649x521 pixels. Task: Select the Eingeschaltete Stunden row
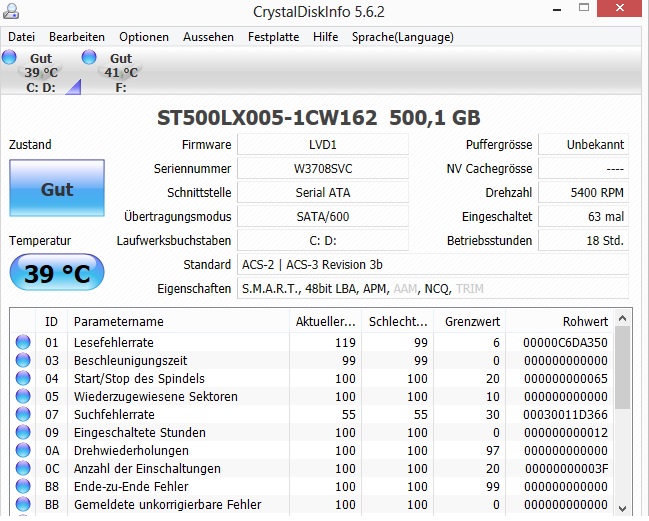click(312, 432)
